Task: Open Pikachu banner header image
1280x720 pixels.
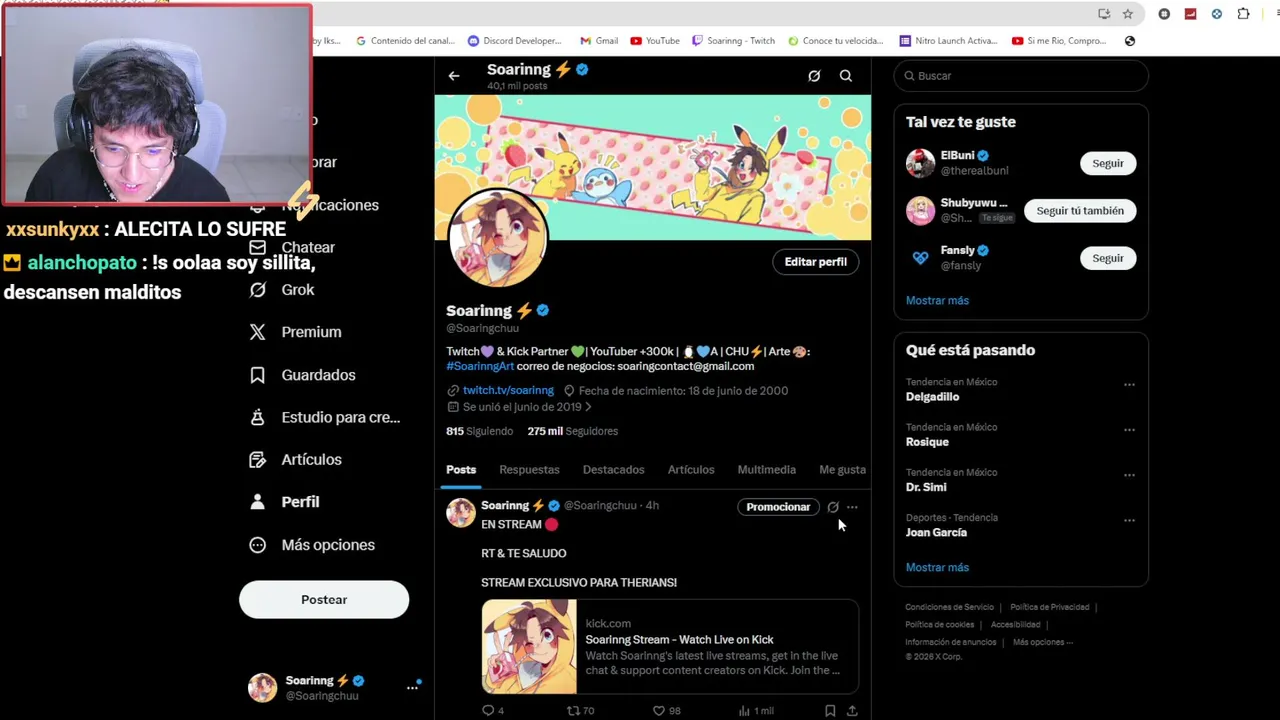Action: pos(653,167)
